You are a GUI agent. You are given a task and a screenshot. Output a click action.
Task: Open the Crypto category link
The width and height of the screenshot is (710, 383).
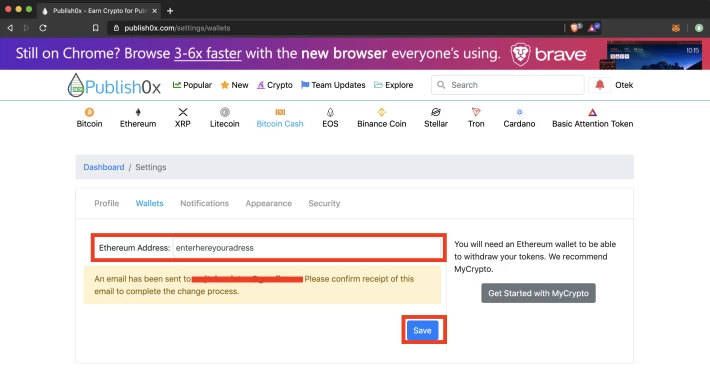275,85
